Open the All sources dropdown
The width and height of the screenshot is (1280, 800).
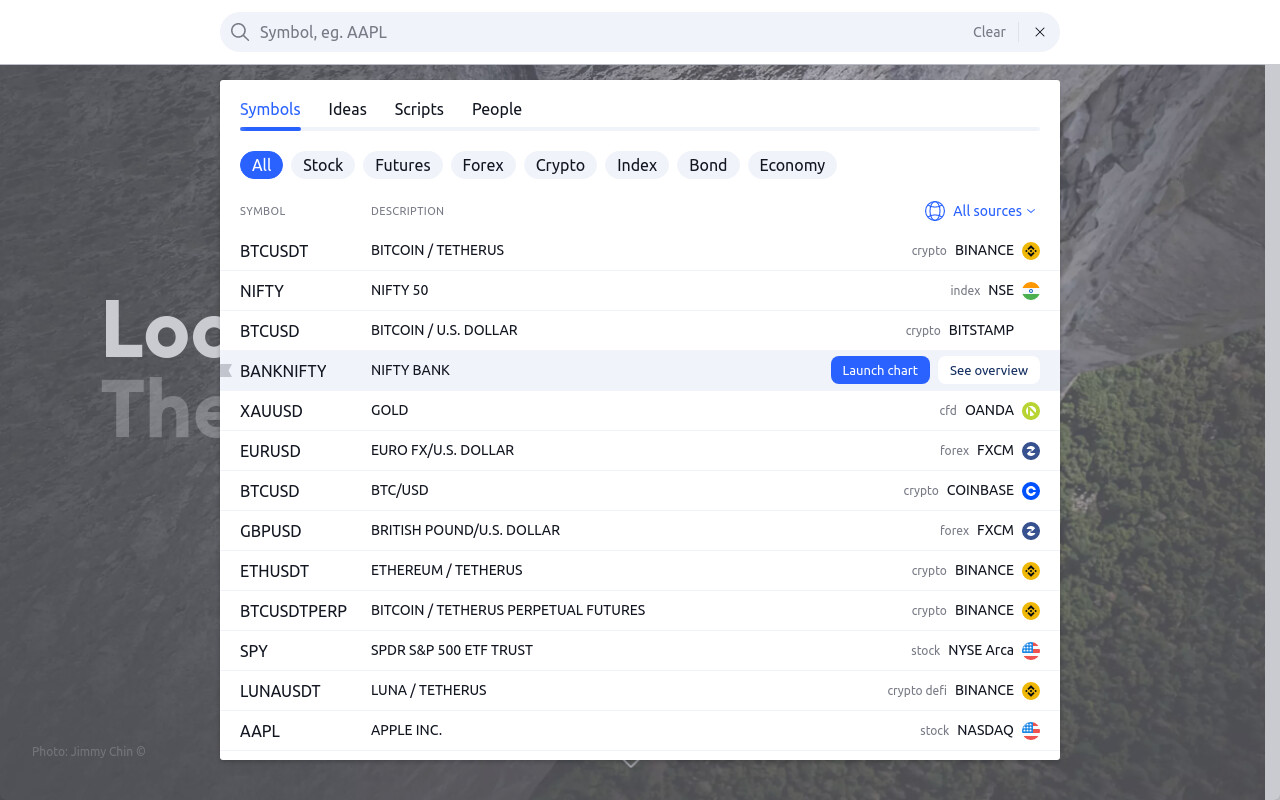981,211
